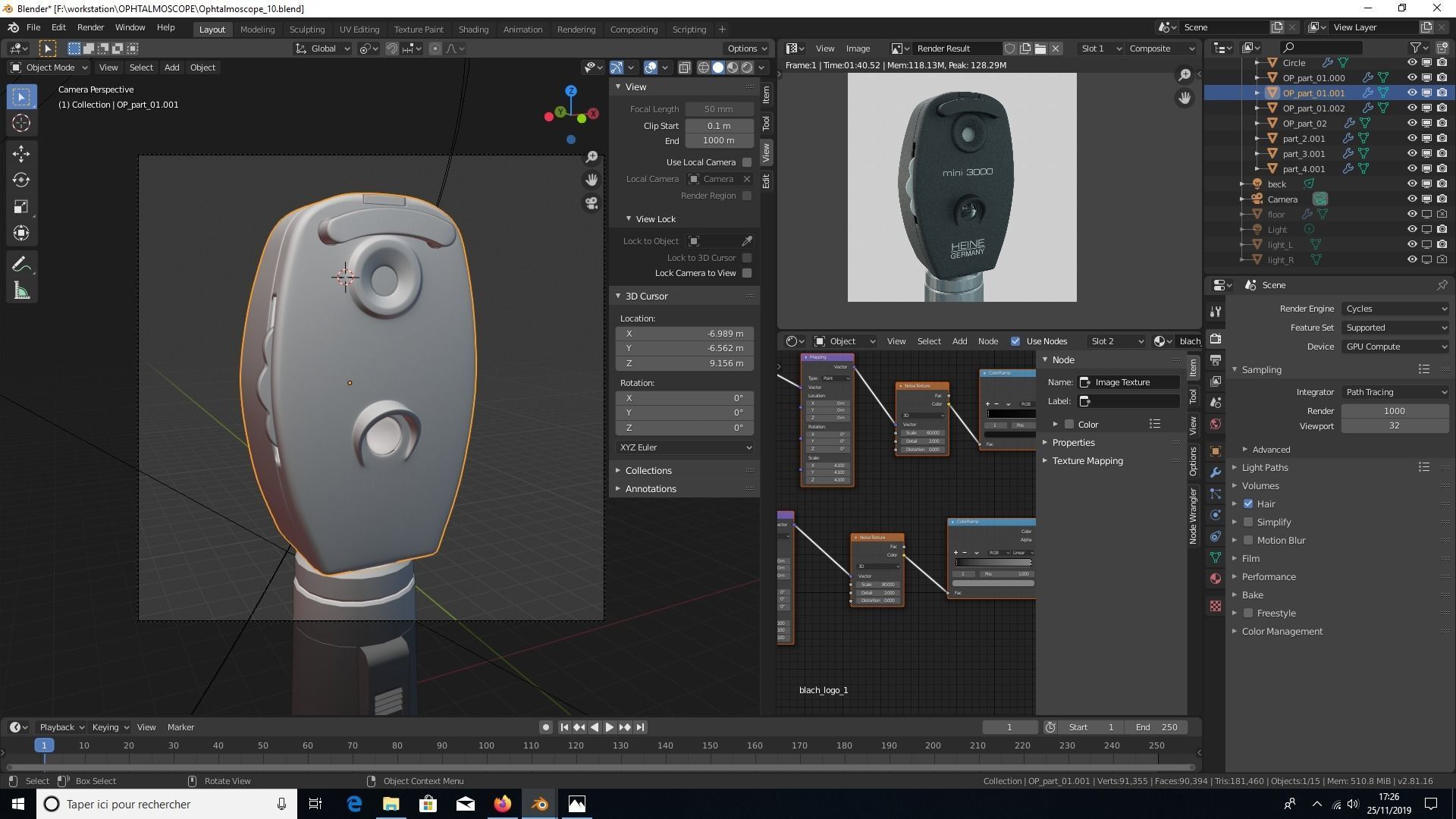Toggle X-ray mode in viewport header

[685, 67]
